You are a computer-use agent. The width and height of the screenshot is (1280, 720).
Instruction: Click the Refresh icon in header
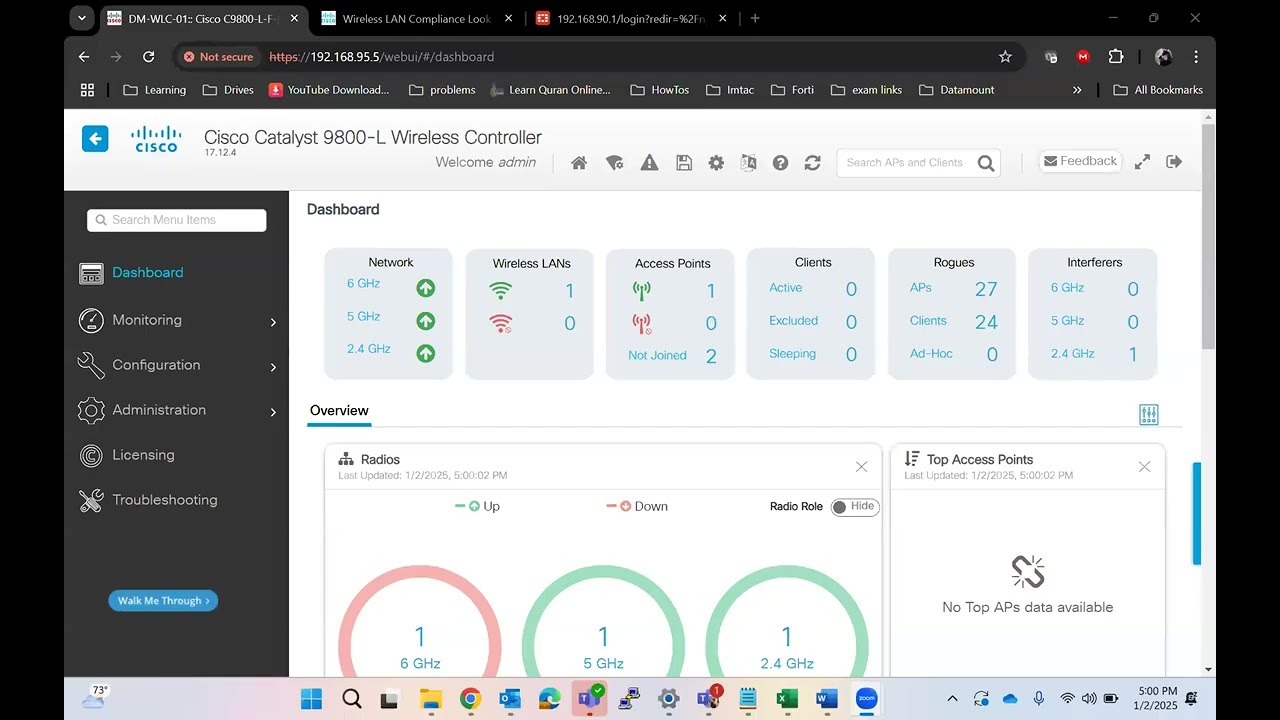tap(812, 163)
